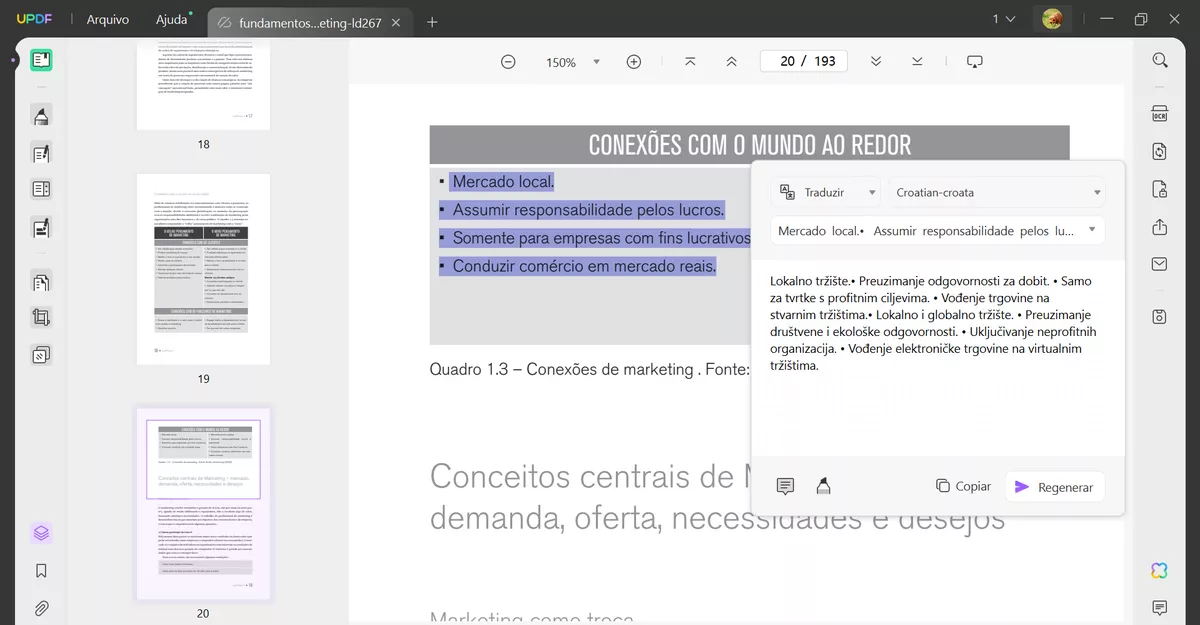
Task: Open the Croatian-croata language dropdown
Action: point(997,192)
